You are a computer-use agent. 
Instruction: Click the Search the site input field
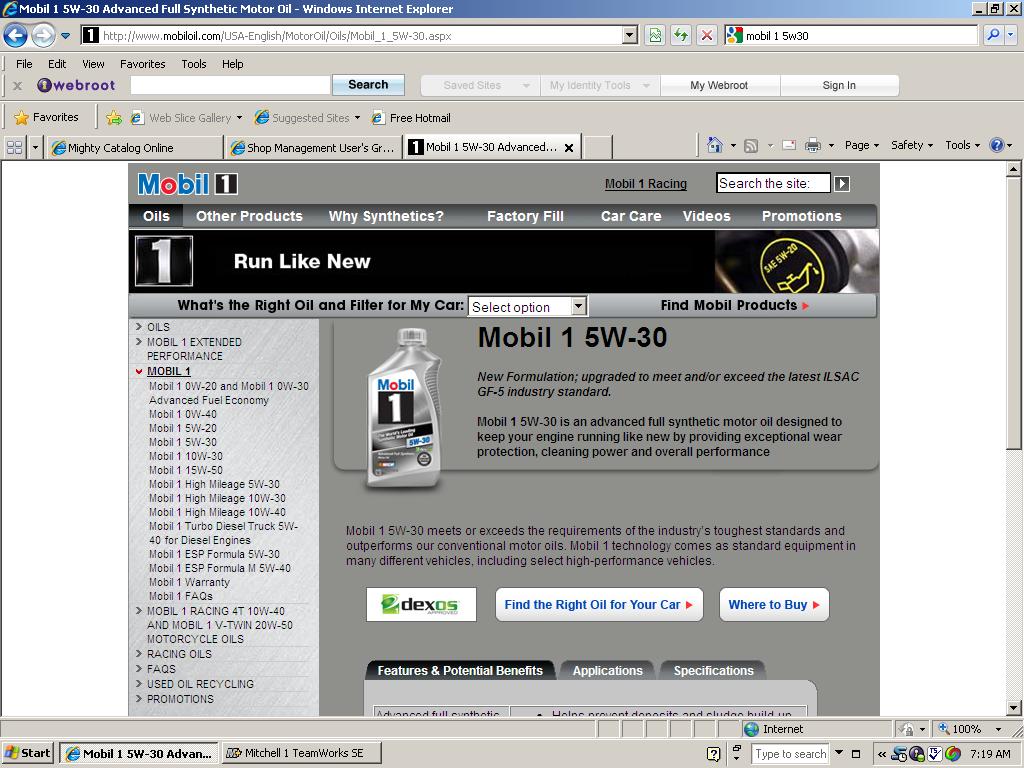[773, 184]
